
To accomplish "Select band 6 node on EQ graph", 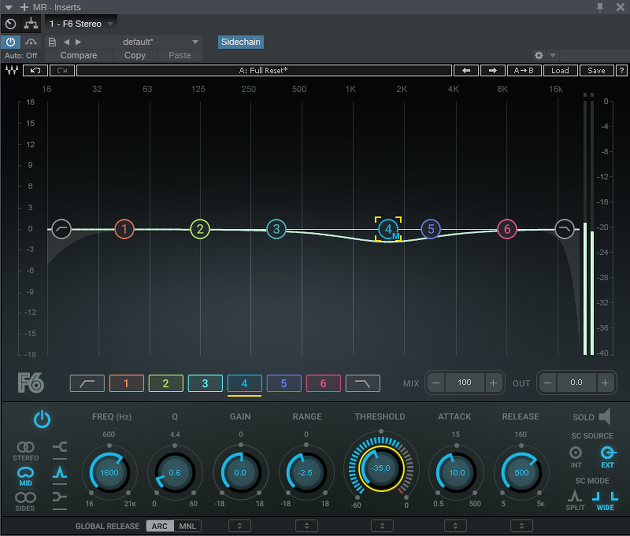I will [x=507, y=229].
